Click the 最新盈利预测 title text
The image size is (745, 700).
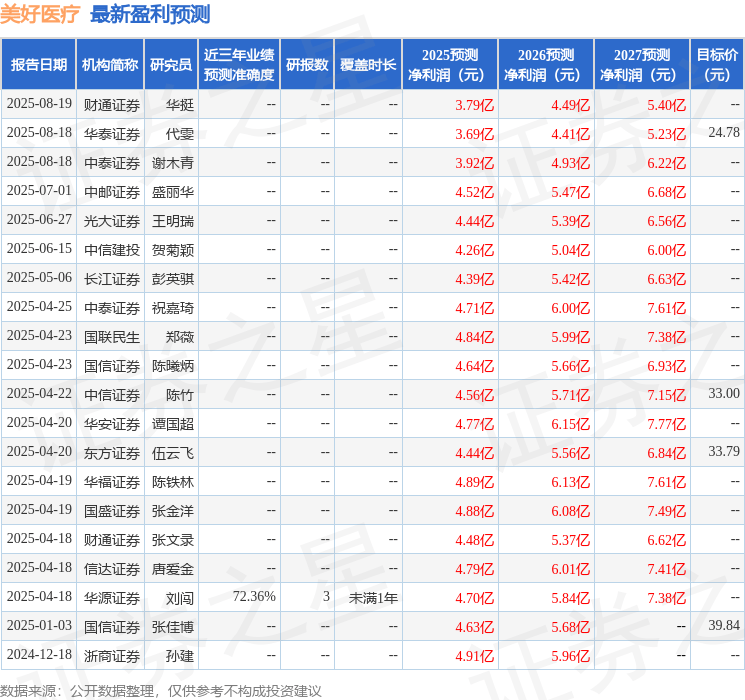click(150, 14)
